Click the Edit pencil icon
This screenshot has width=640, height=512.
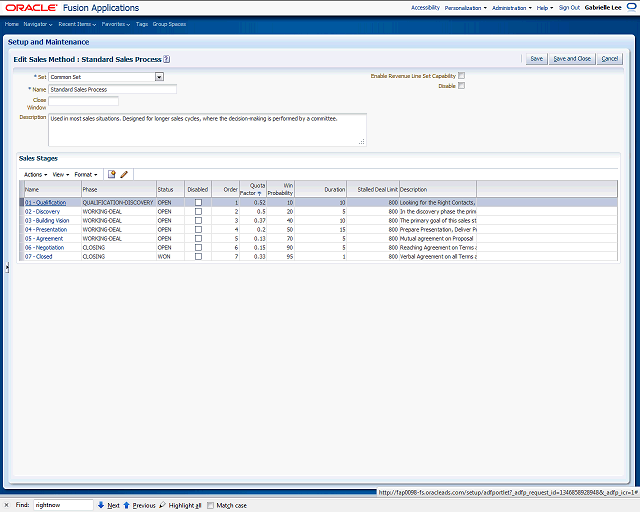pyautogui.click(x=124, y=174)
